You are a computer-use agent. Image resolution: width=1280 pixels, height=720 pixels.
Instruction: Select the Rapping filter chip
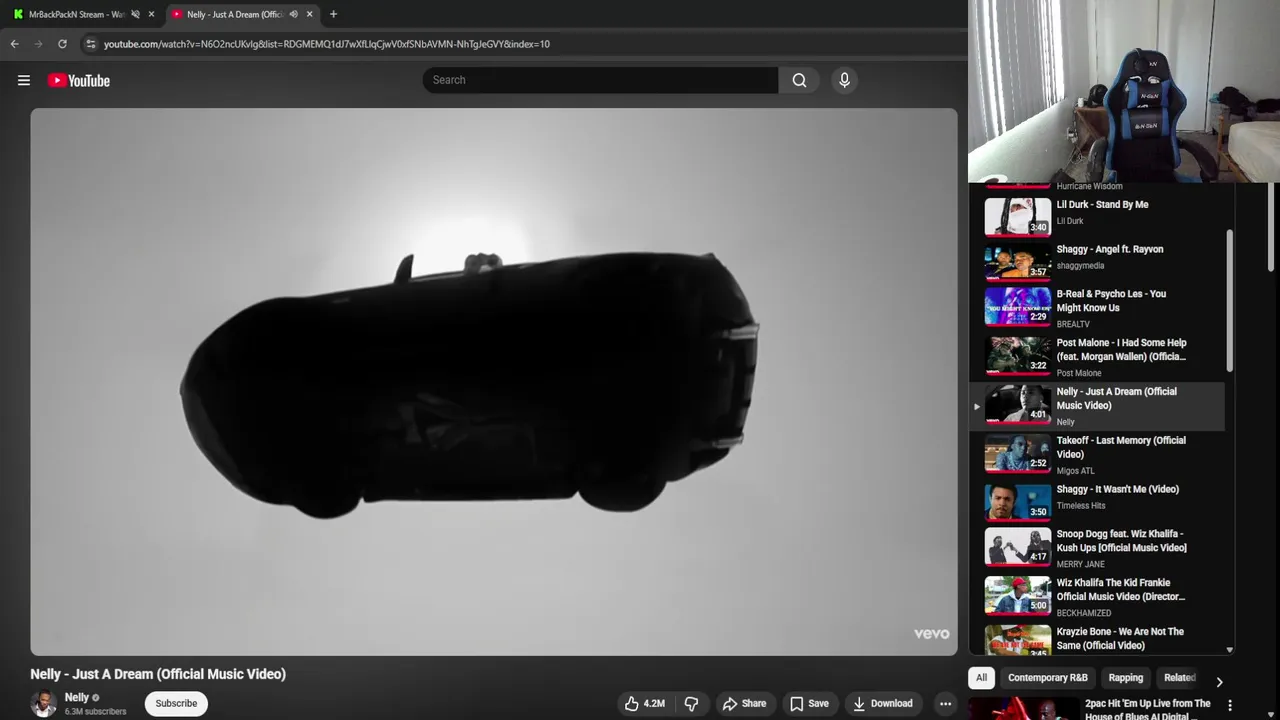pos(1125,678)
